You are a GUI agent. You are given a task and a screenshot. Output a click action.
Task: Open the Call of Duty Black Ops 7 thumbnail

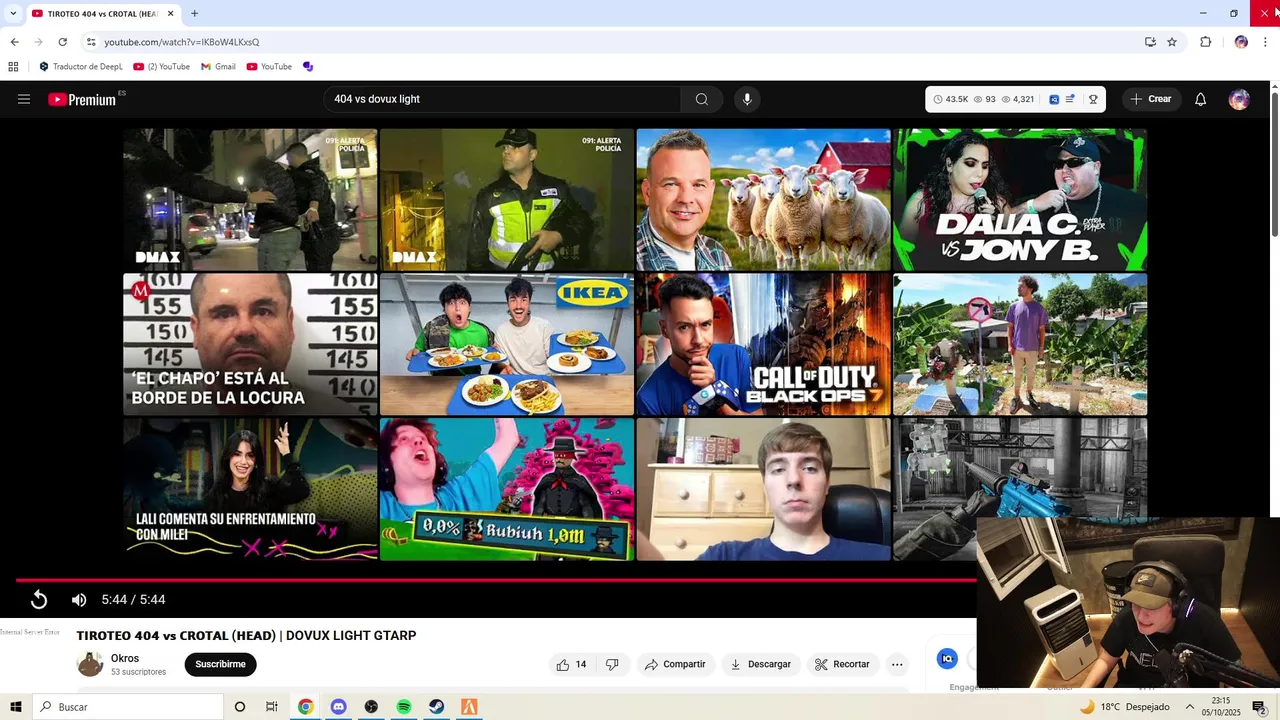tap(763, 344)
